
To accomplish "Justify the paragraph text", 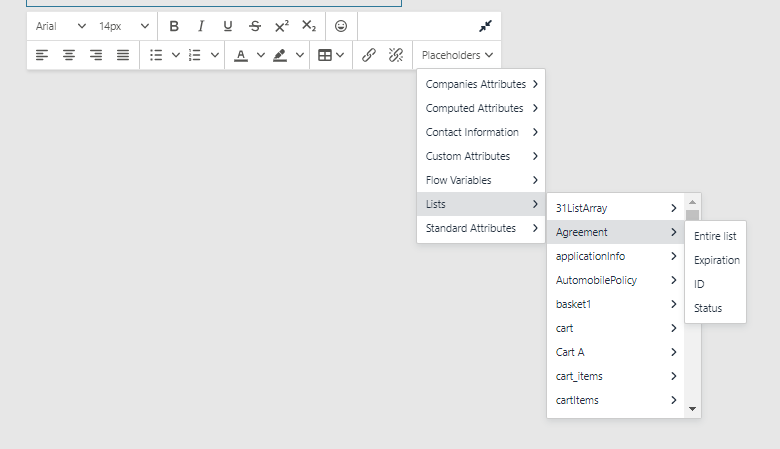I will click(123, 55).
